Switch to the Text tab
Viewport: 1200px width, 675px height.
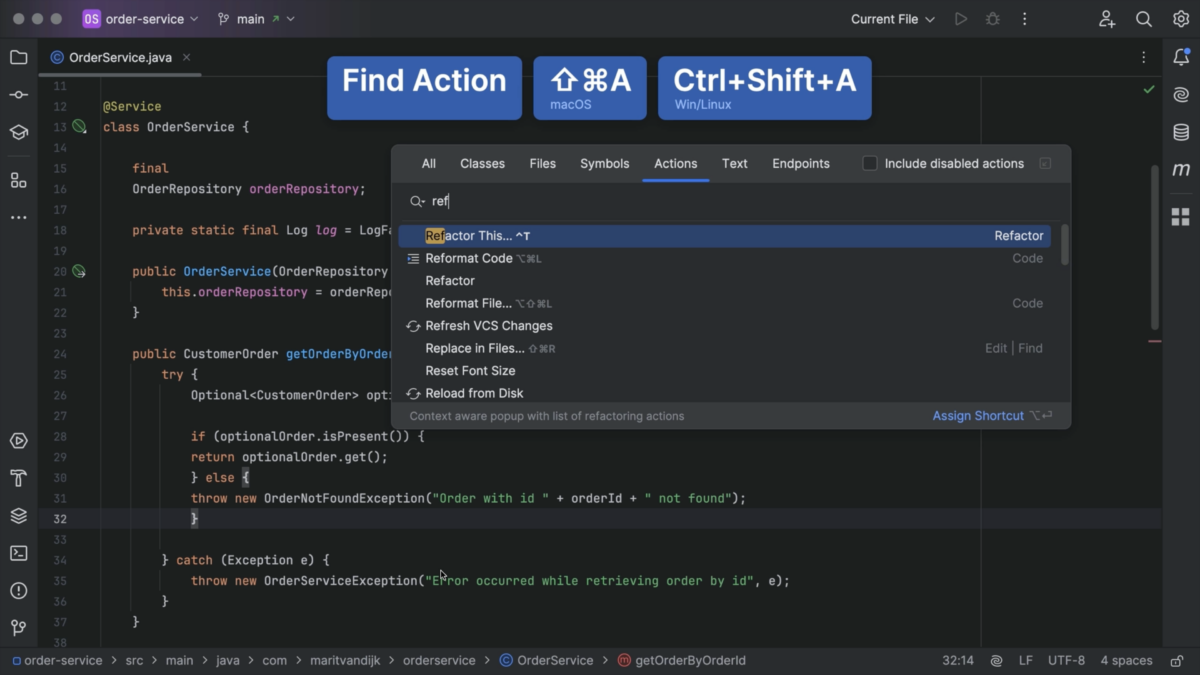point(735,164)
